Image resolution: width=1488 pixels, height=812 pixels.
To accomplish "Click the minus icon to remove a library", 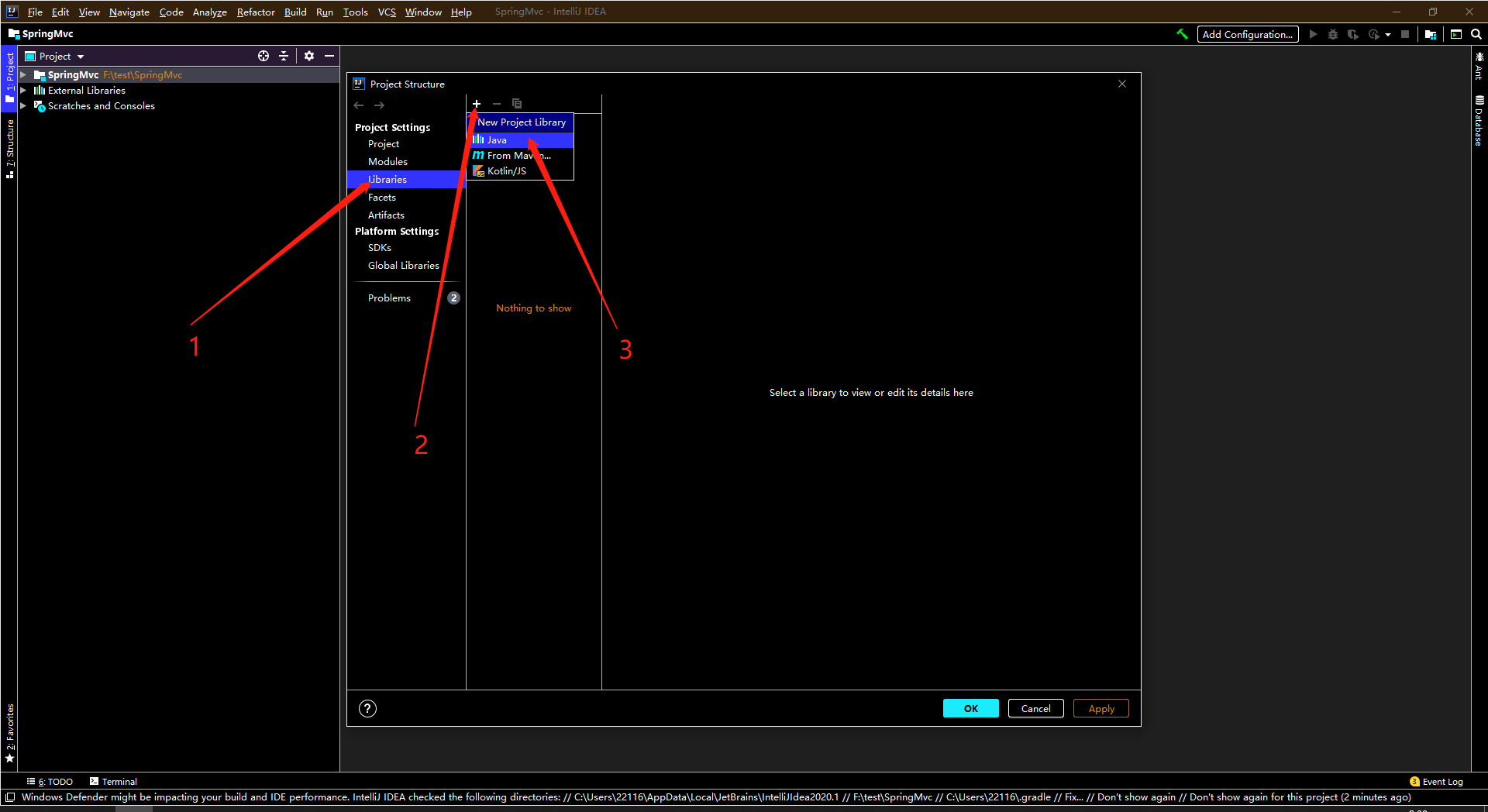I will pos(496,103).
